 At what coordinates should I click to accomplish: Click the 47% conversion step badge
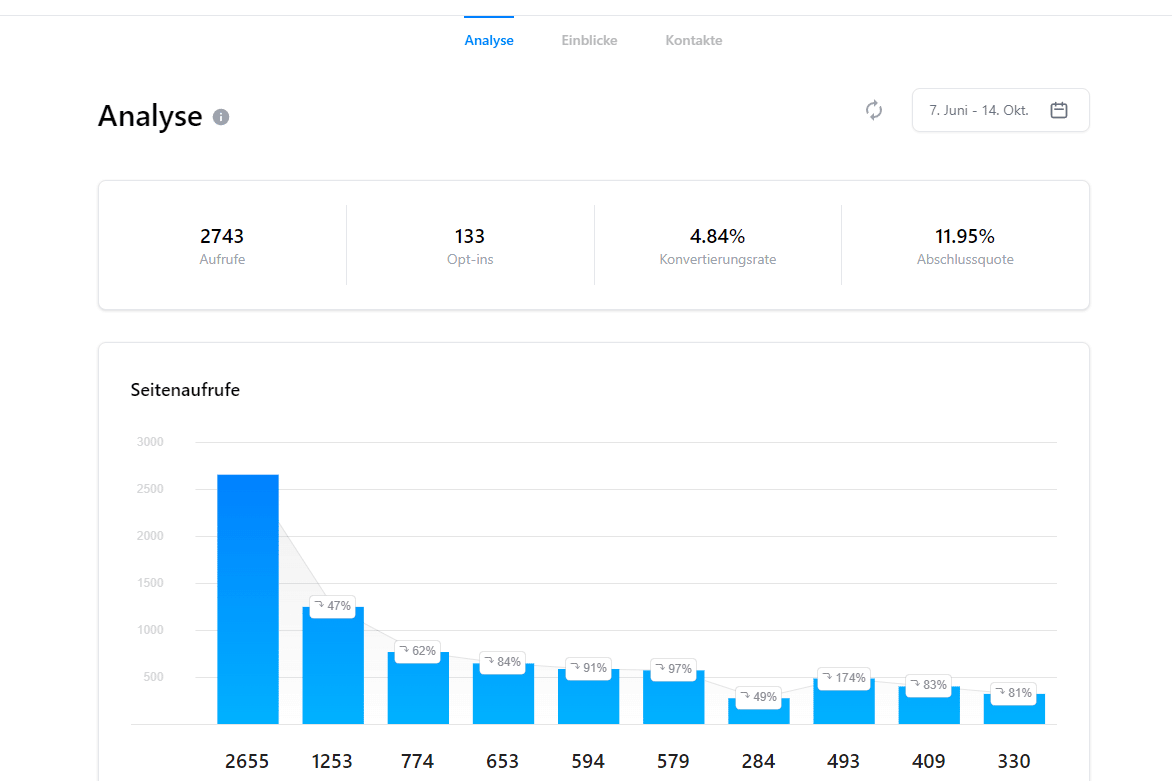(x=331, y=606)
